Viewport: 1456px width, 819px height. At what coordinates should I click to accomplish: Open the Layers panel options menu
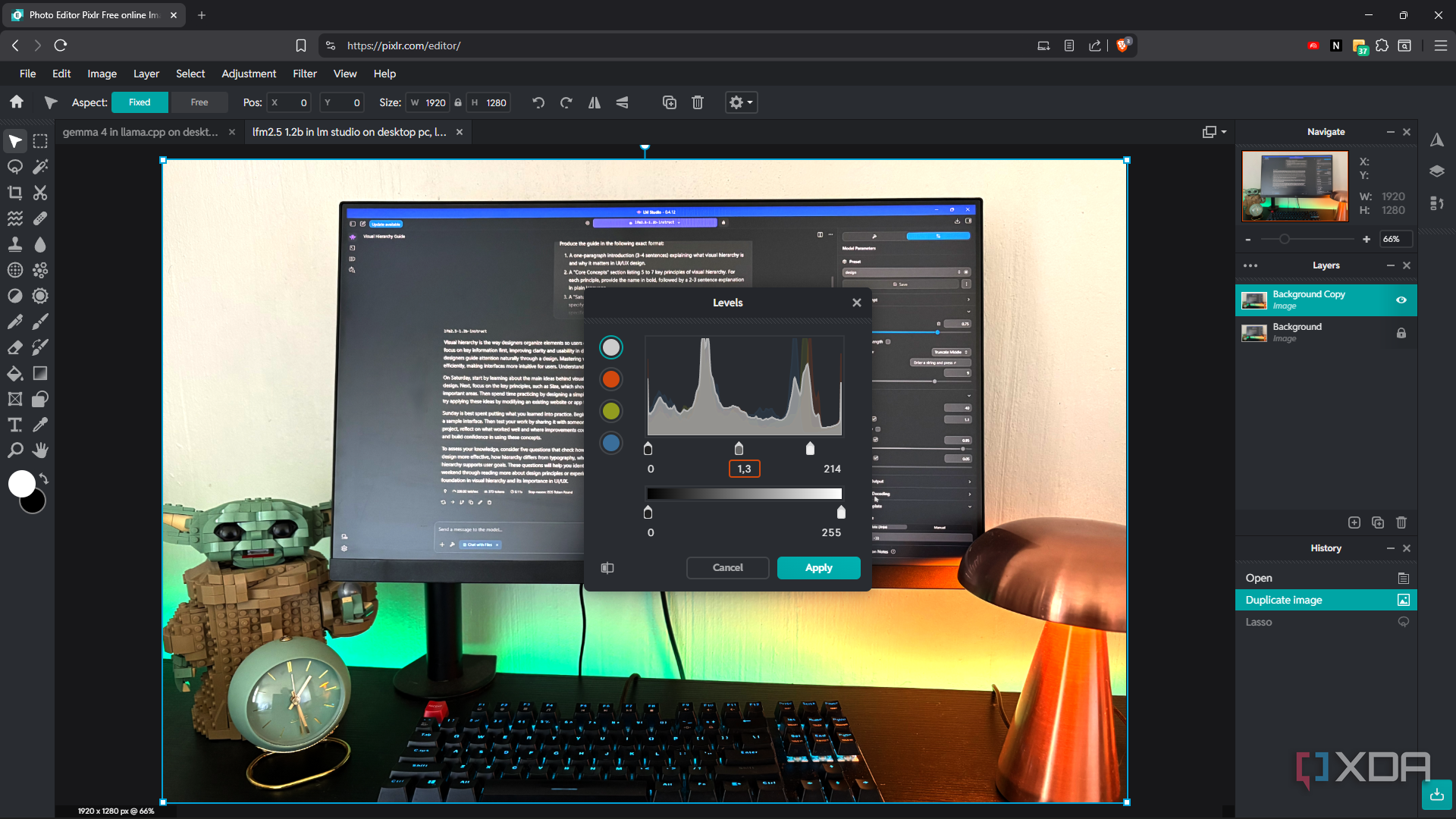click(x=1250, y=265)
